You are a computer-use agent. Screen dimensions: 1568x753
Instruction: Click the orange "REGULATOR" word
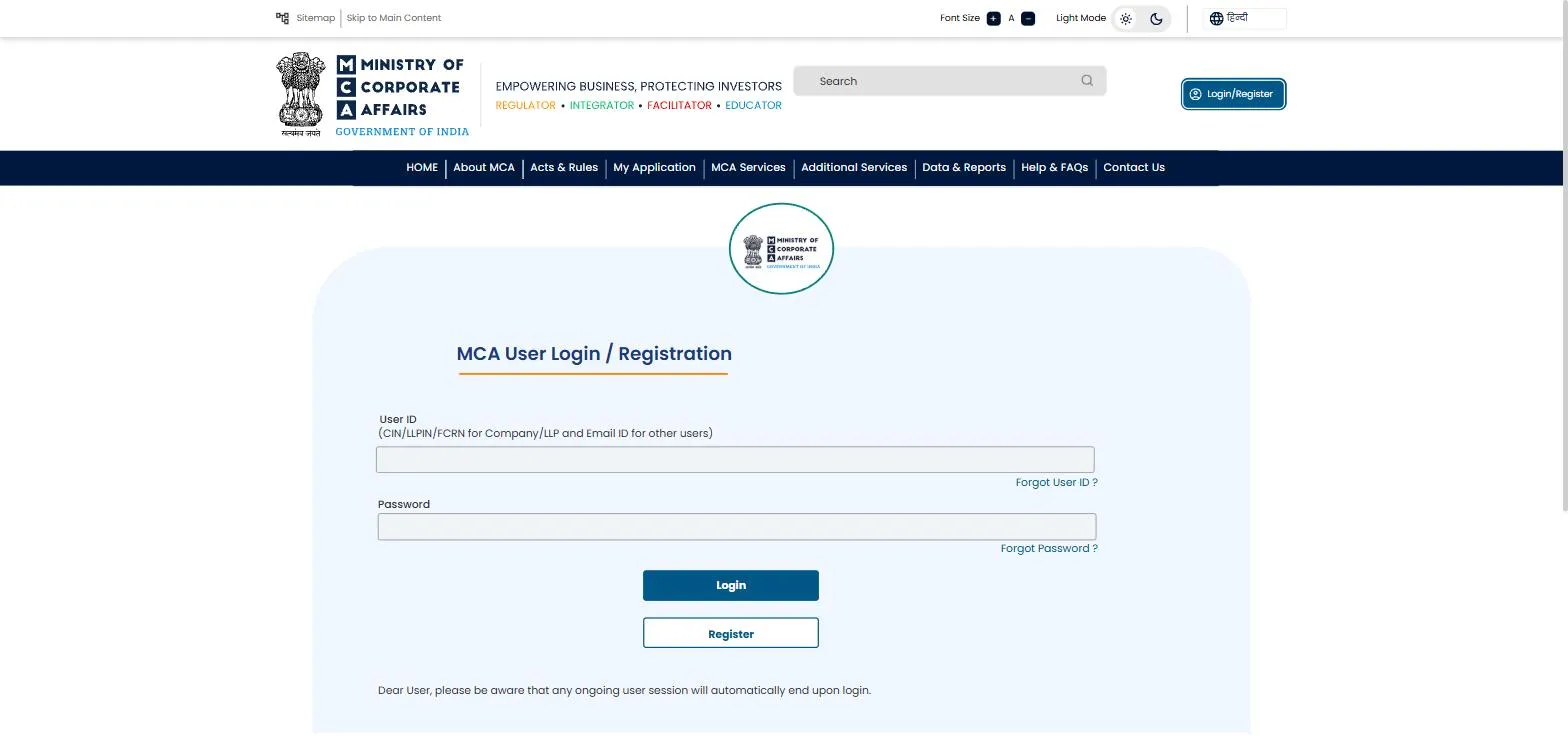[526, 105]
